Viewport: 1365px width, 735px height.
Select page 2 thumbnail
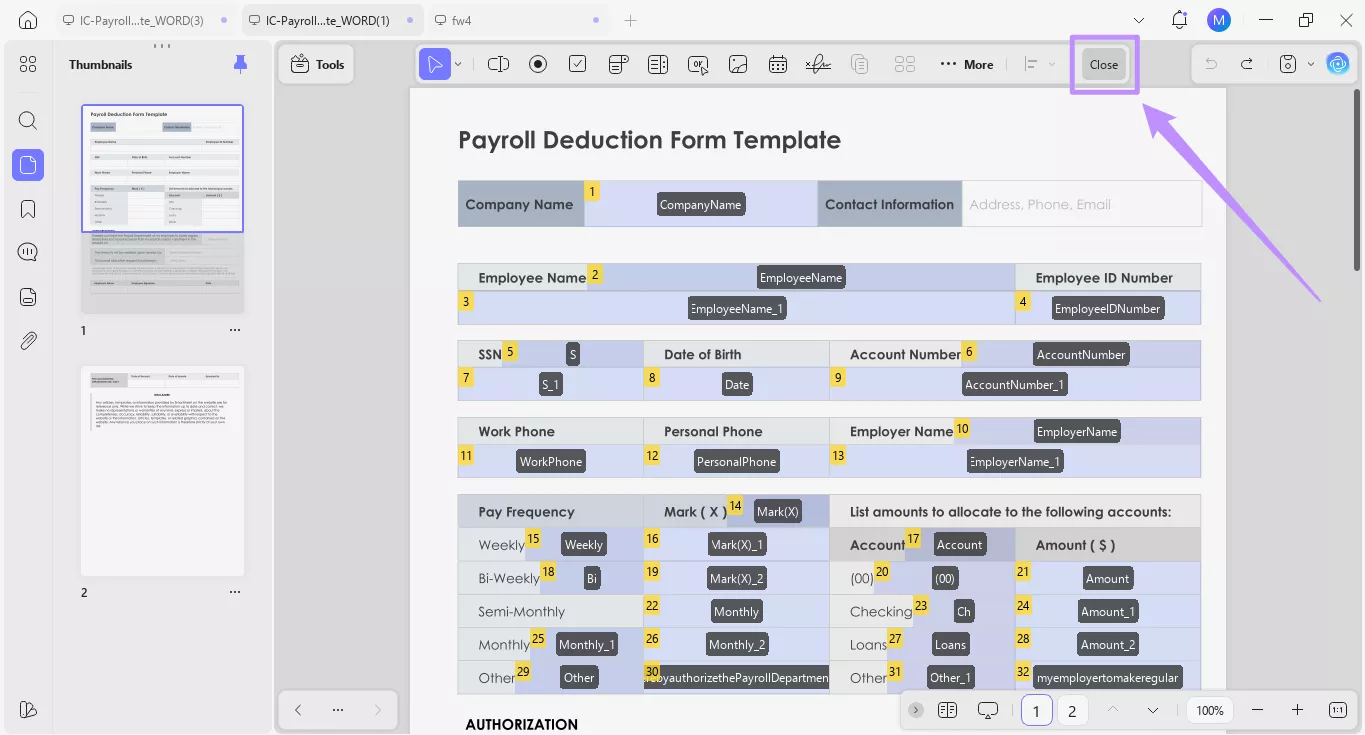tap(162, 471)
